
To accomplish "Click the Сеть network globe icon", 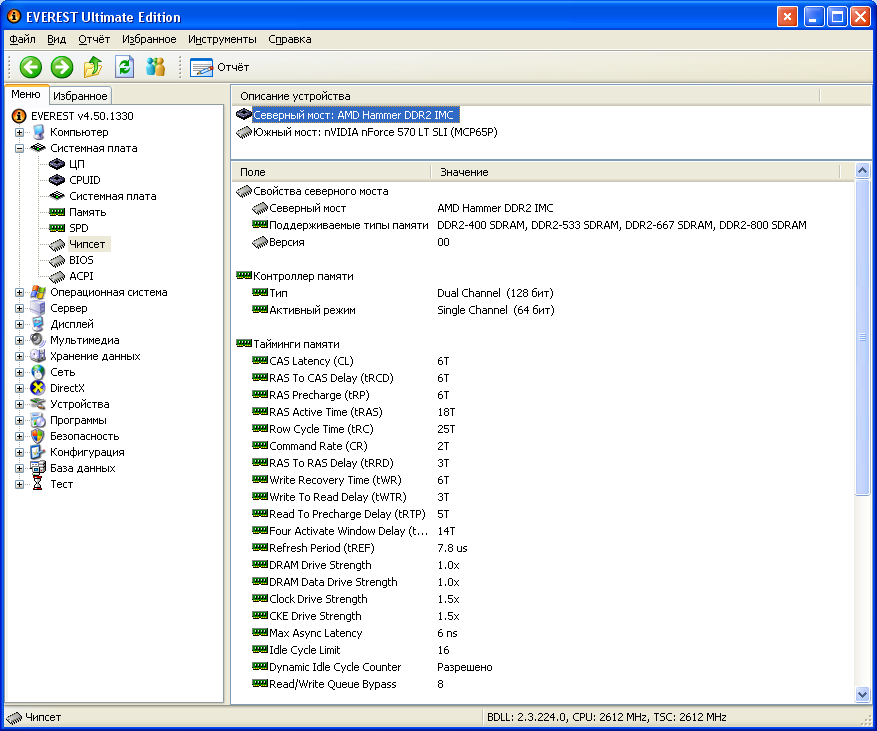I will pos(38,372).
